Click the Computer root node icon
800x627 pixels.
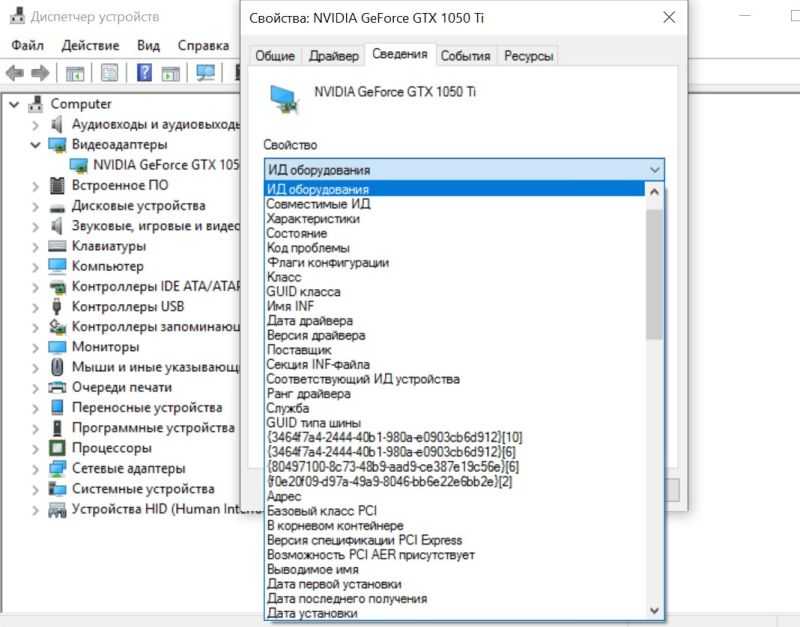click(x=35, y=104)
